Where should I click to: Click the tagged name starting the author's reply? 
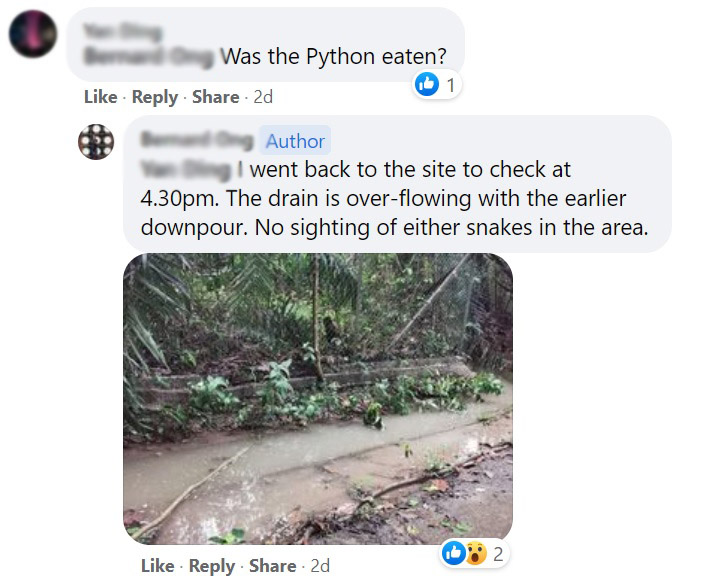[x=189, y=170]
